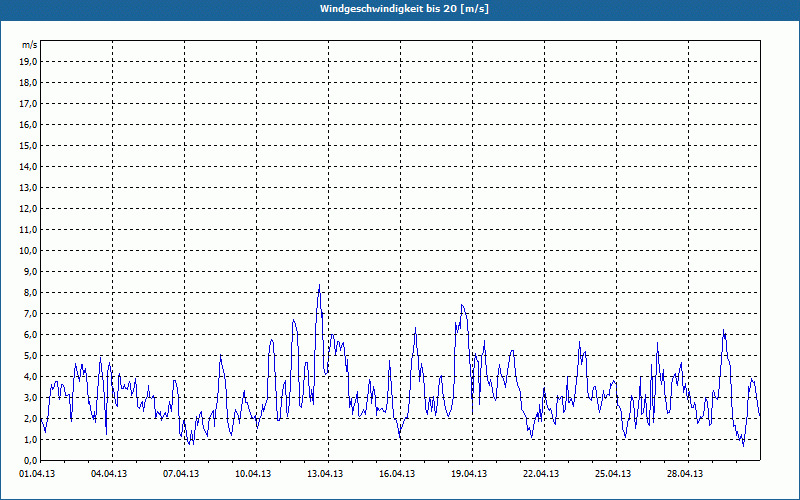Image resolution: width=800 pixels, height=500 pixels.
Task: Click the 11,0 y-axis label
Action: click(28, 230)
